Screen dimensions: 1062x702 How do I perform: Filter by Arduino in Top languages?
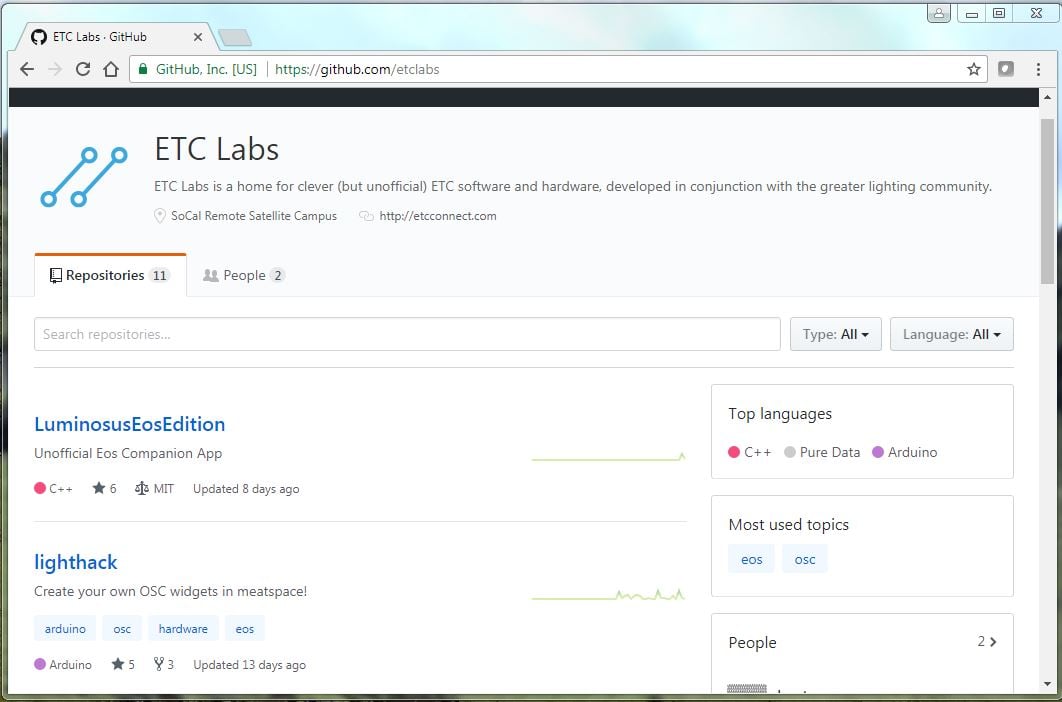905,452
